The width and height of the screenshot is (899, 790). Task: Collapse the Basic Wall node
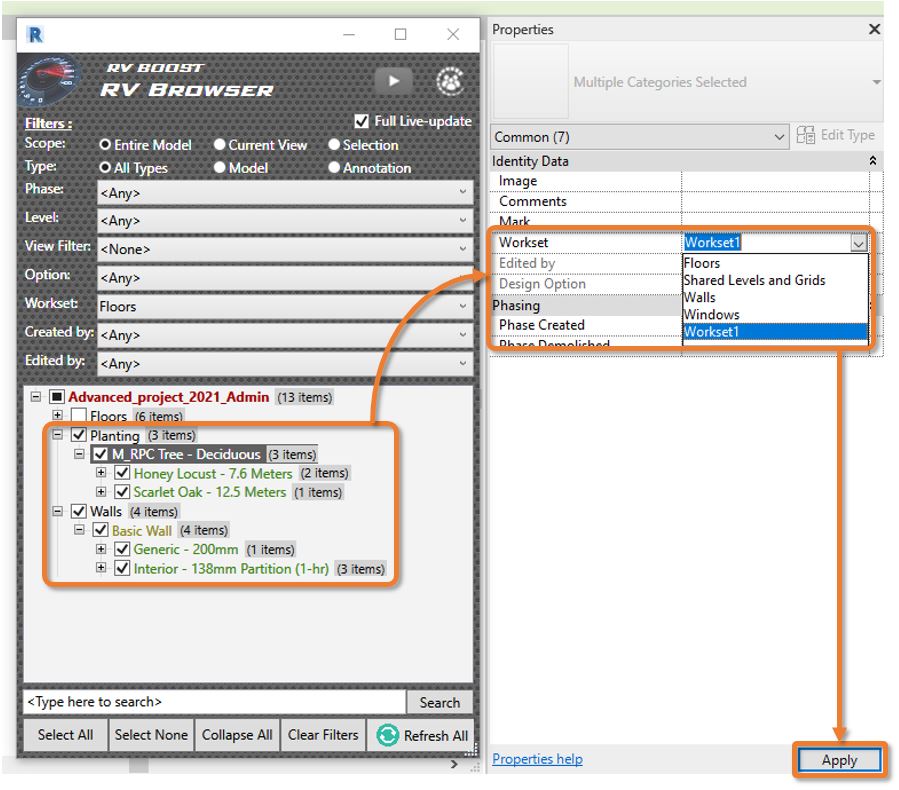coord(79,530)
